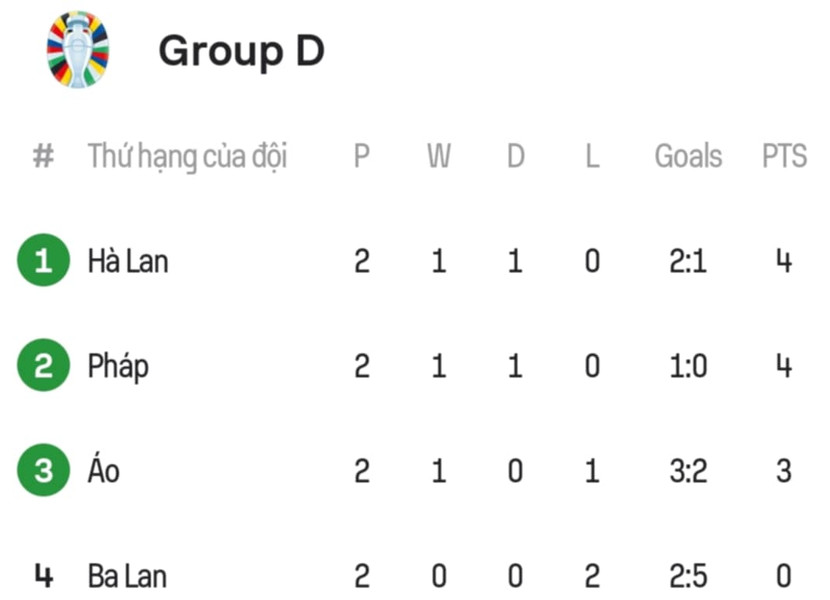Click the rank 4 number beside Ba Lan
Image resolution: width=830 pixels, height=600 pixels.
click(x=43, y=576)
